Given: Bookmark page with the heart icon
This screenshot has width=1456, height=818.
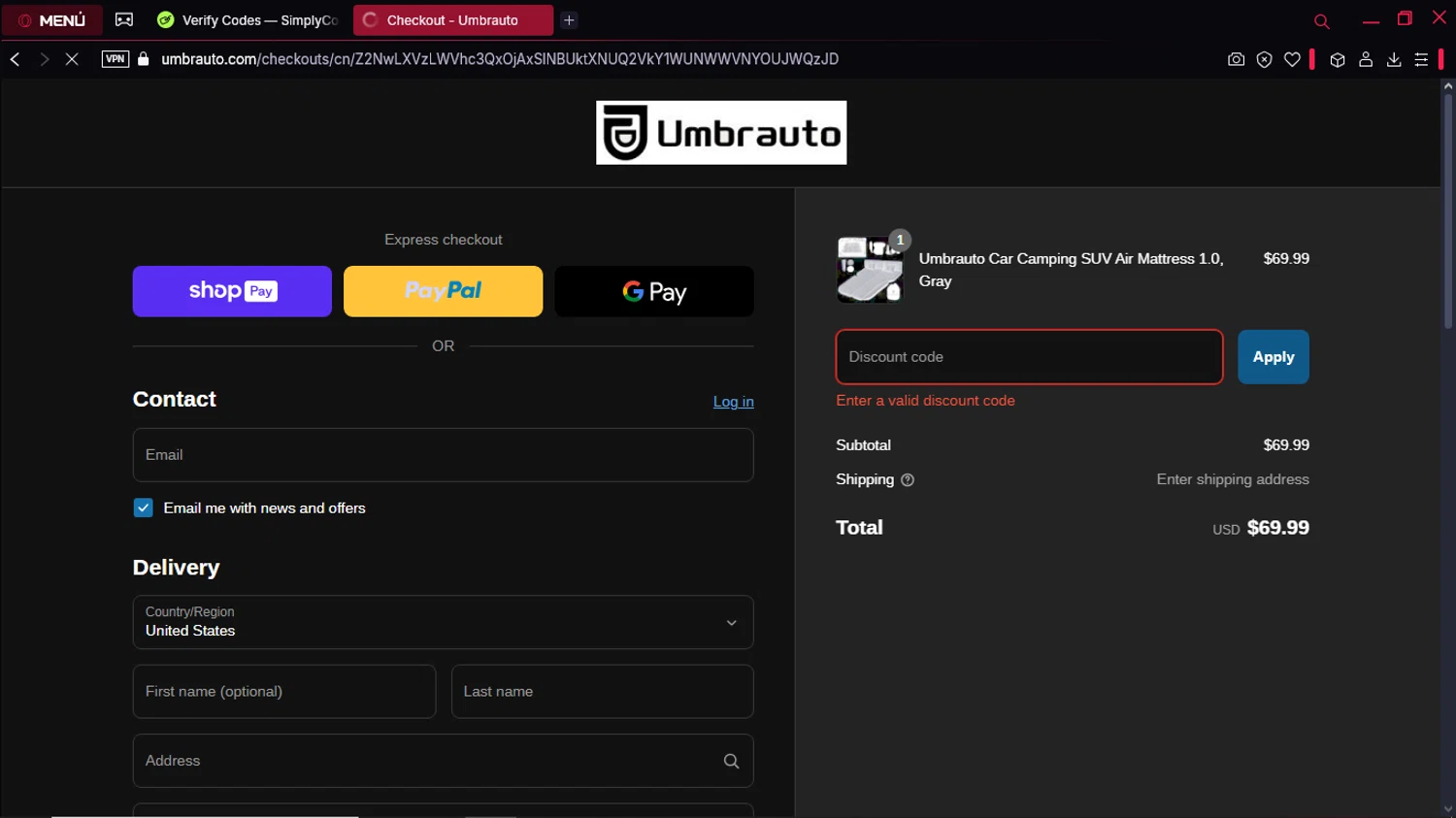Looking at the screenshot, I should 1292,60.
